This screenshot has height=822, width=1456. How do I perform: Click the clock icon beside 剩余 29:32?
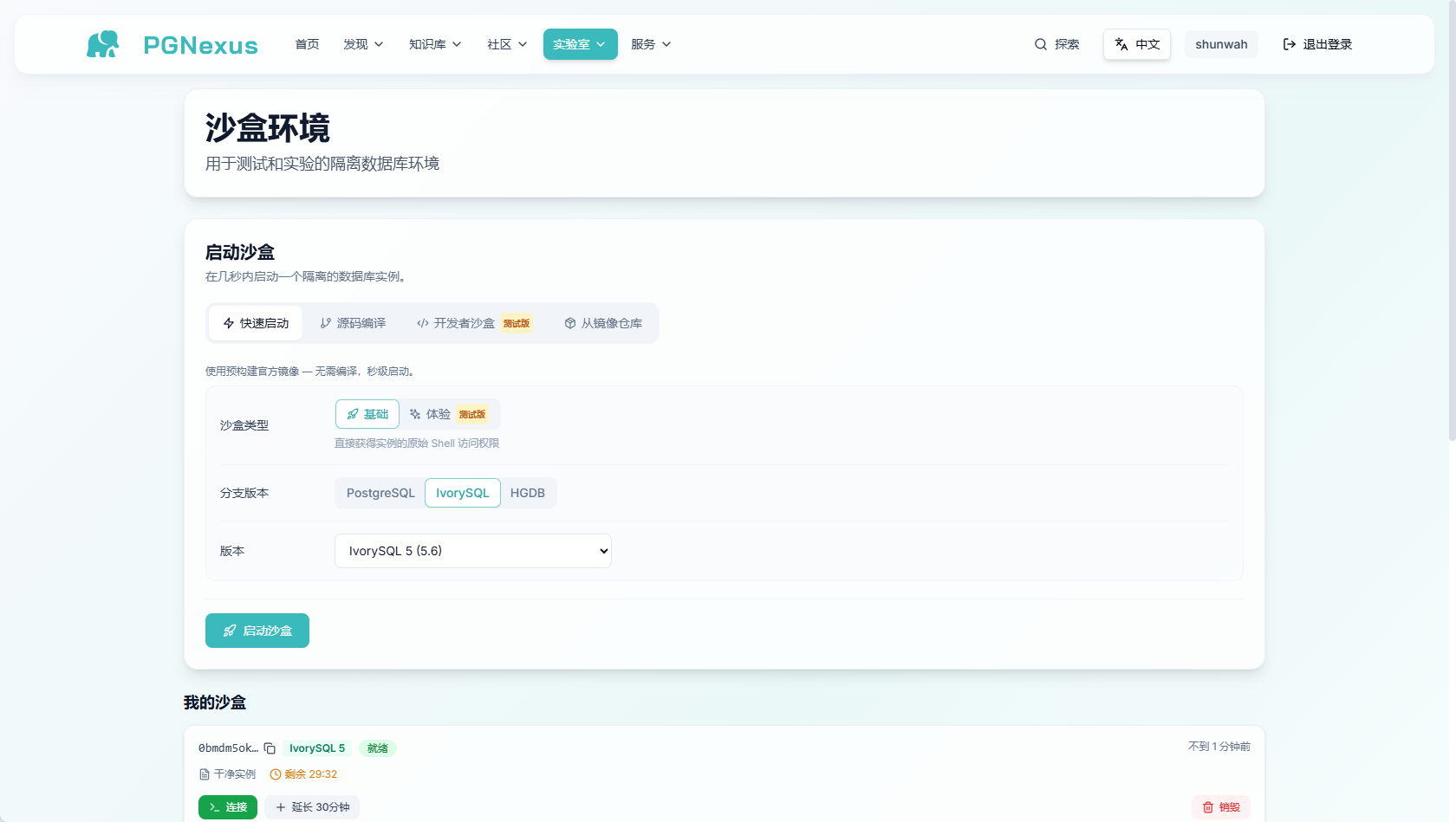(x=276, y=774)
